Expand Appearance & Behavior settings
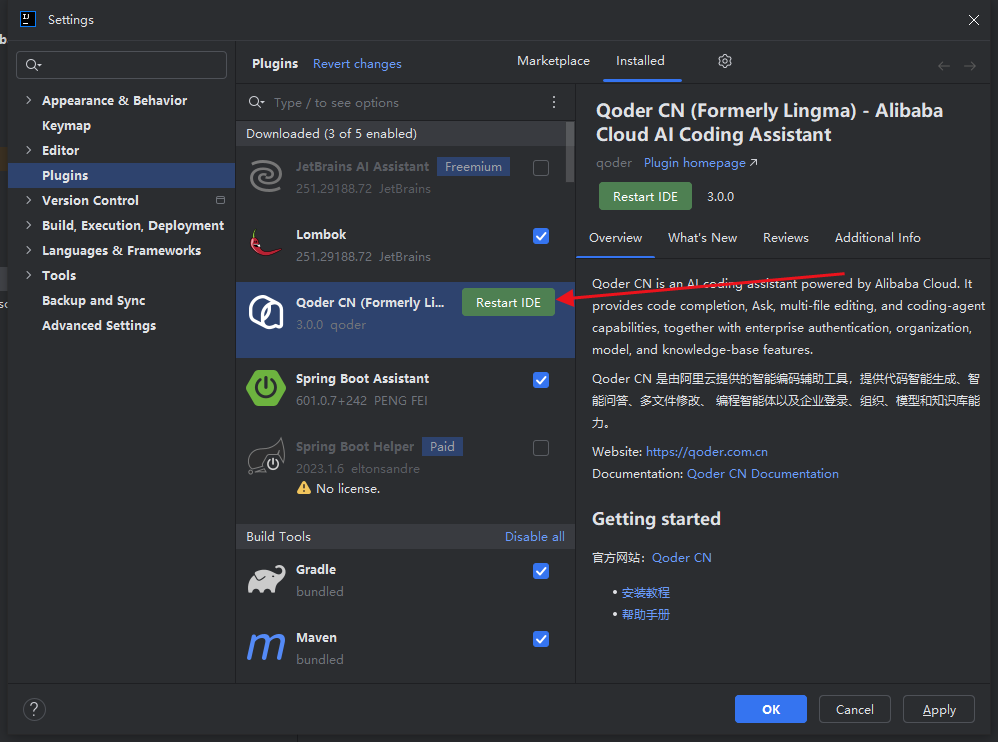 28,100
